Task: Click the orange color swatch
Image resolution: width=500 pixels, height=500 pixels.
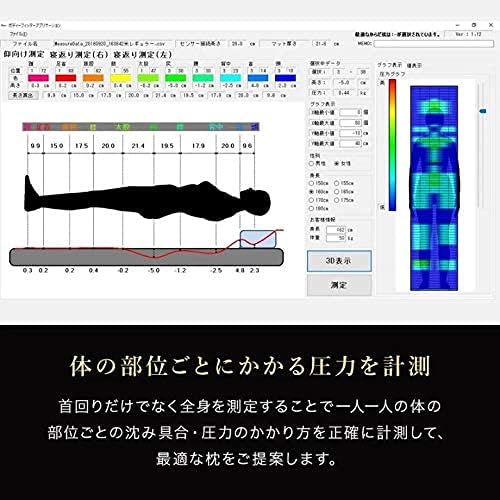Action: (x=93, y=78)
